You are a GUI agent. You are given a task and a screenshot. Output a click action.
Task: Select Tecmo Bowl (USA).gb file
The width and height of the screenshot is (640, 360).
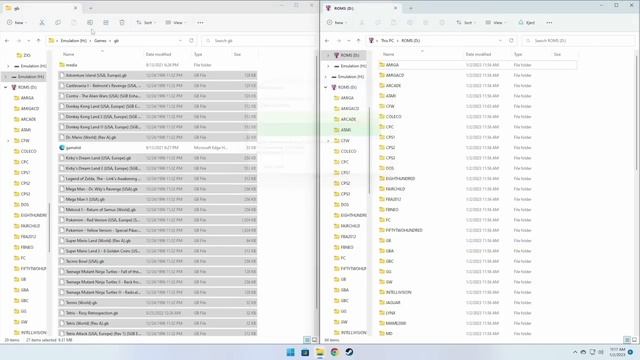(x=157, y=261)
